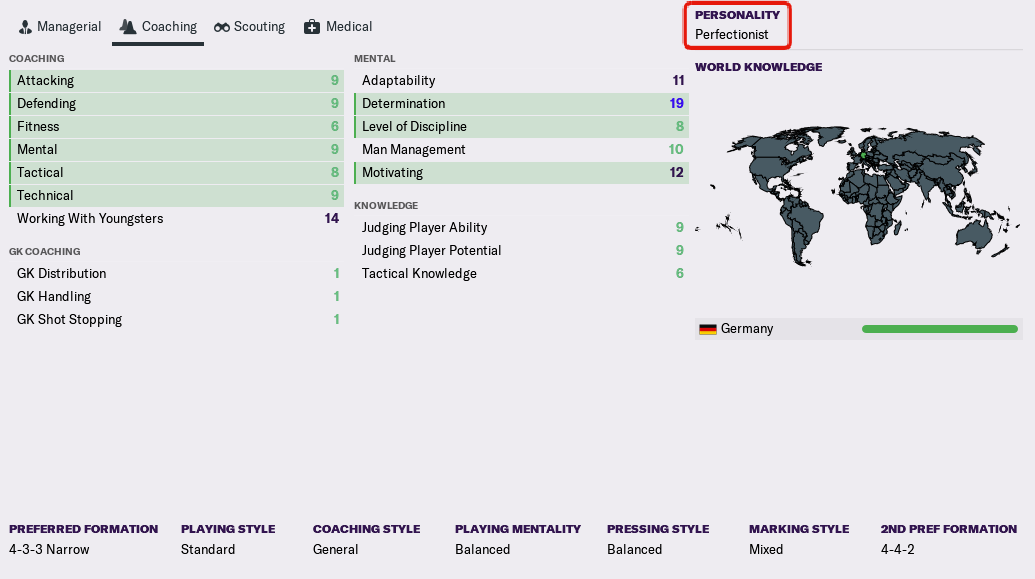The image size is (1035, 579).
Task: Click GK Distribution attribute
Action: pos(176,273)
